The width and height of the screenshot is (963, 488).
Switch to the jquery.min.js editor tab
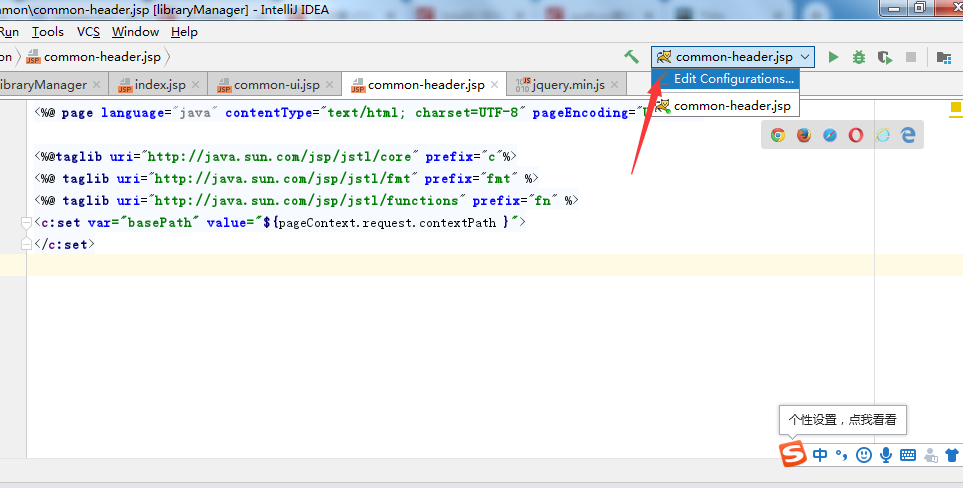tap(566, 85)
